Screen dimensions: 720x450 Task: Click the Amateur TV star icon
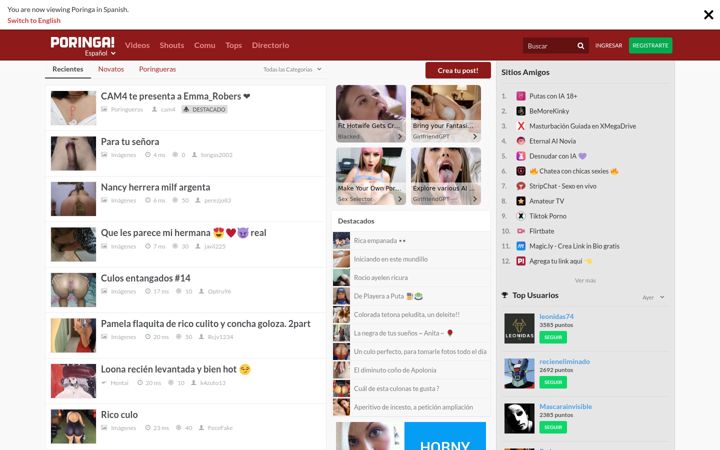pos(521,201)
